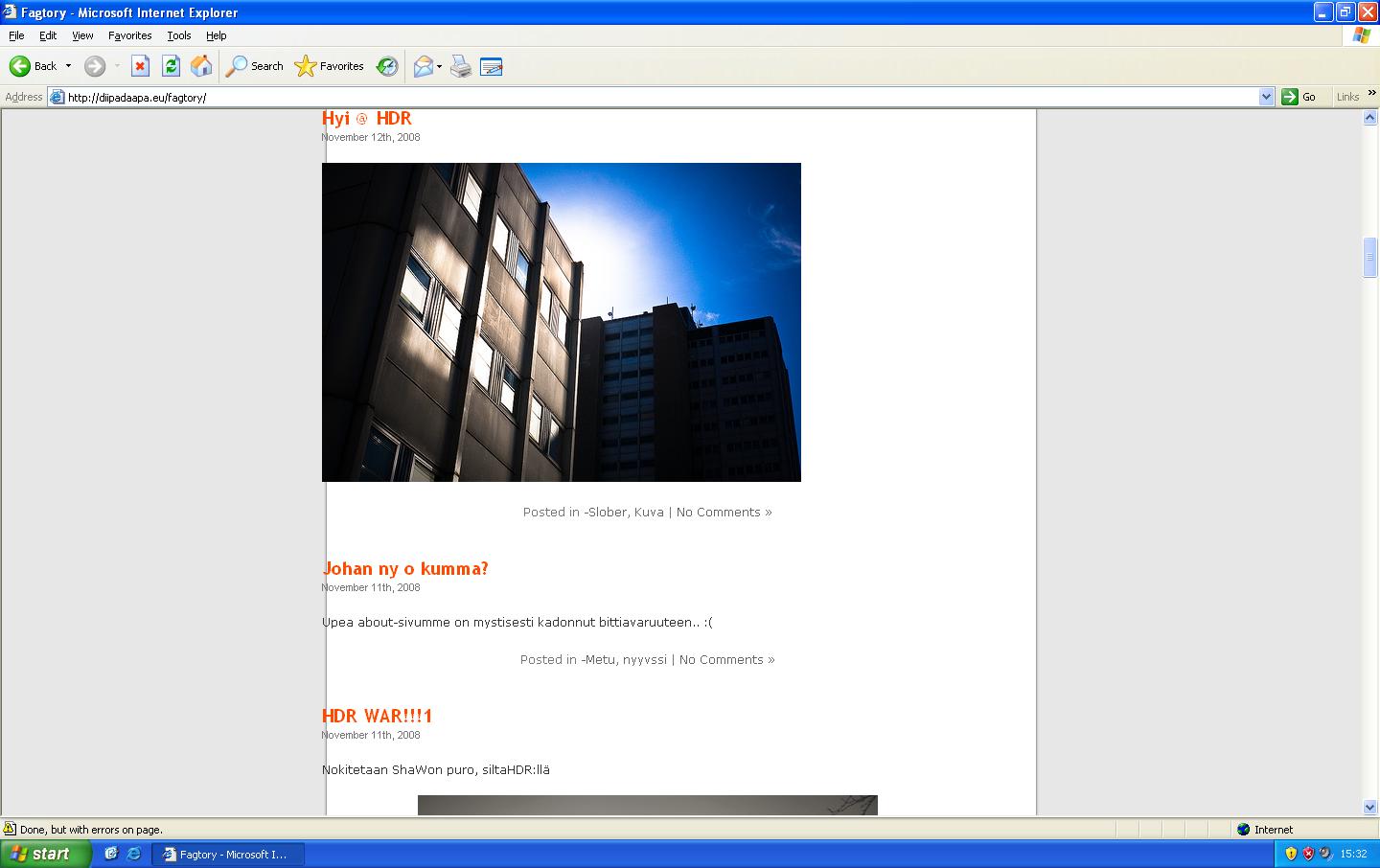
Task: Open the 'Johan ny o kumma?' post title
Action: coord(405,569)
